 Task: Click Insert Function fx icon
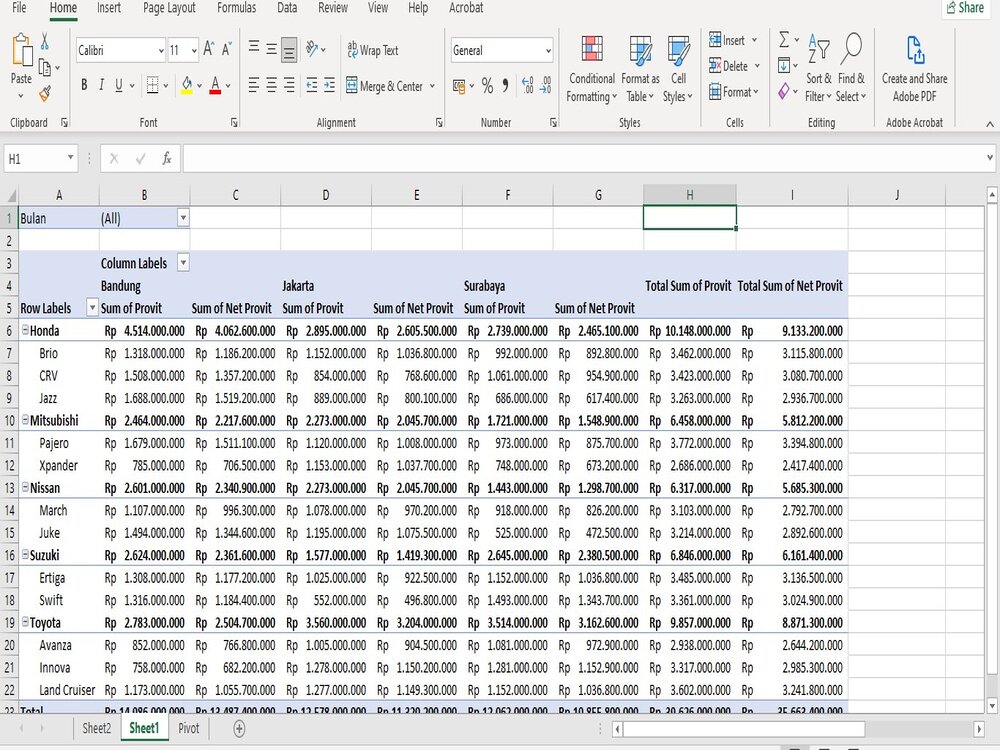[166, 158]
